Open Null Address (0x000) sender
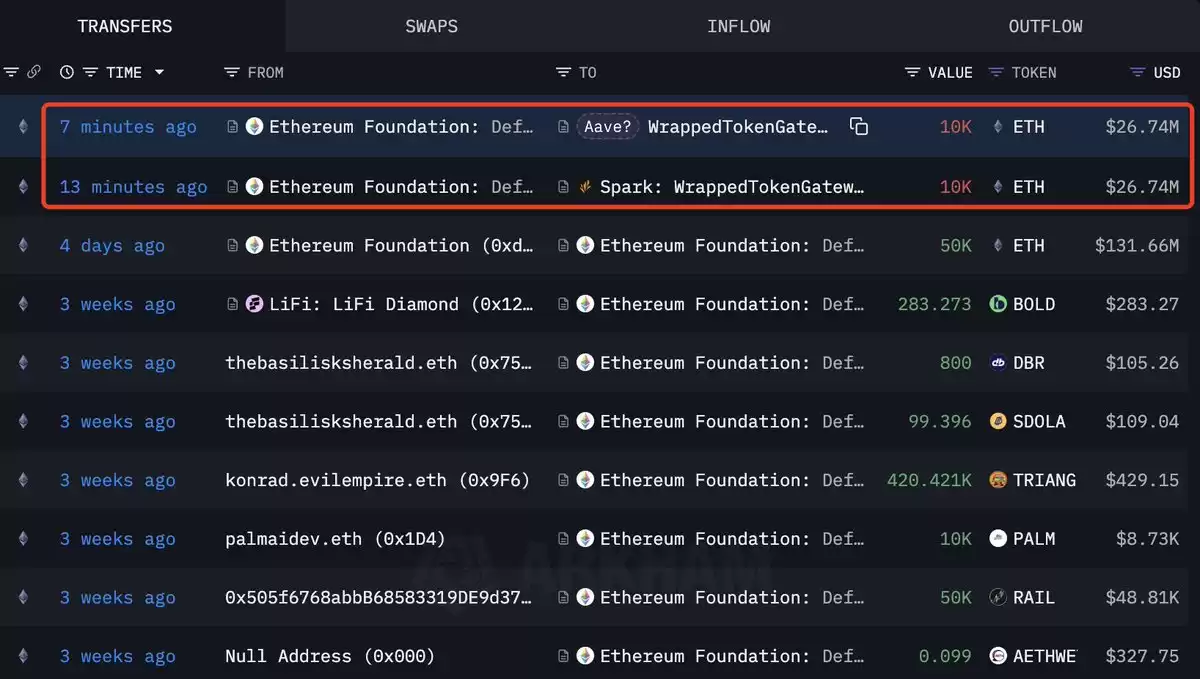The height and width of the screenshot is (679, 1200). (x=330, y=657)
